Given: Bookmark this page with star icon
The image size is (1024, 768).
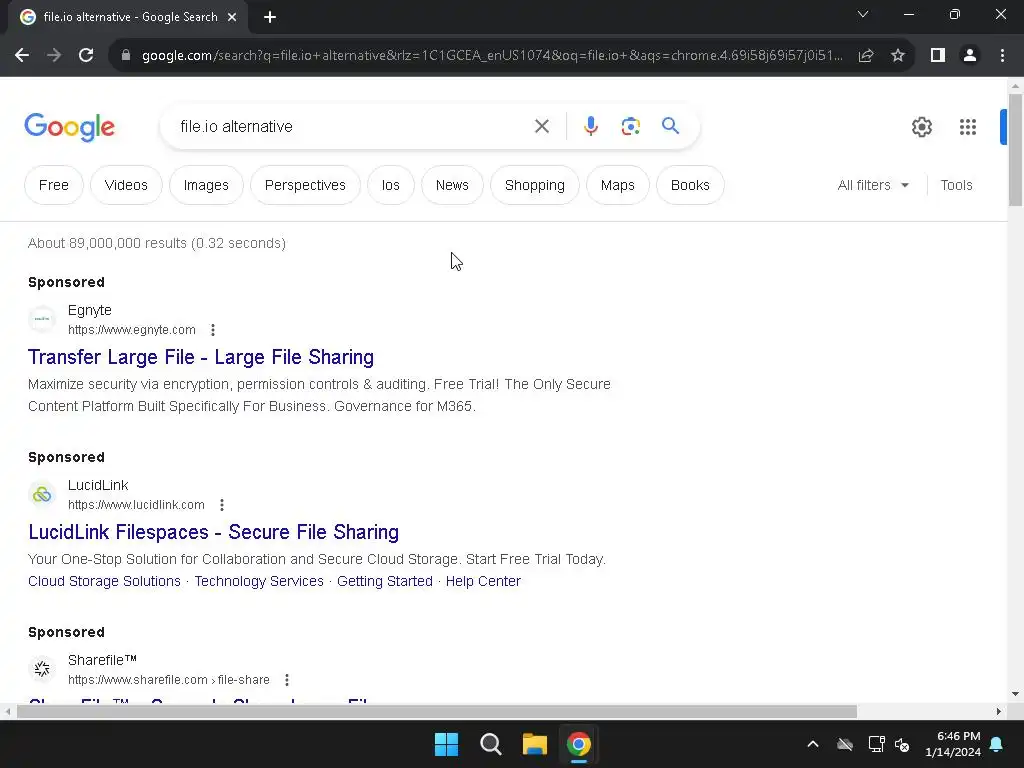Looking at the screenshot, I should pos(898,56).
